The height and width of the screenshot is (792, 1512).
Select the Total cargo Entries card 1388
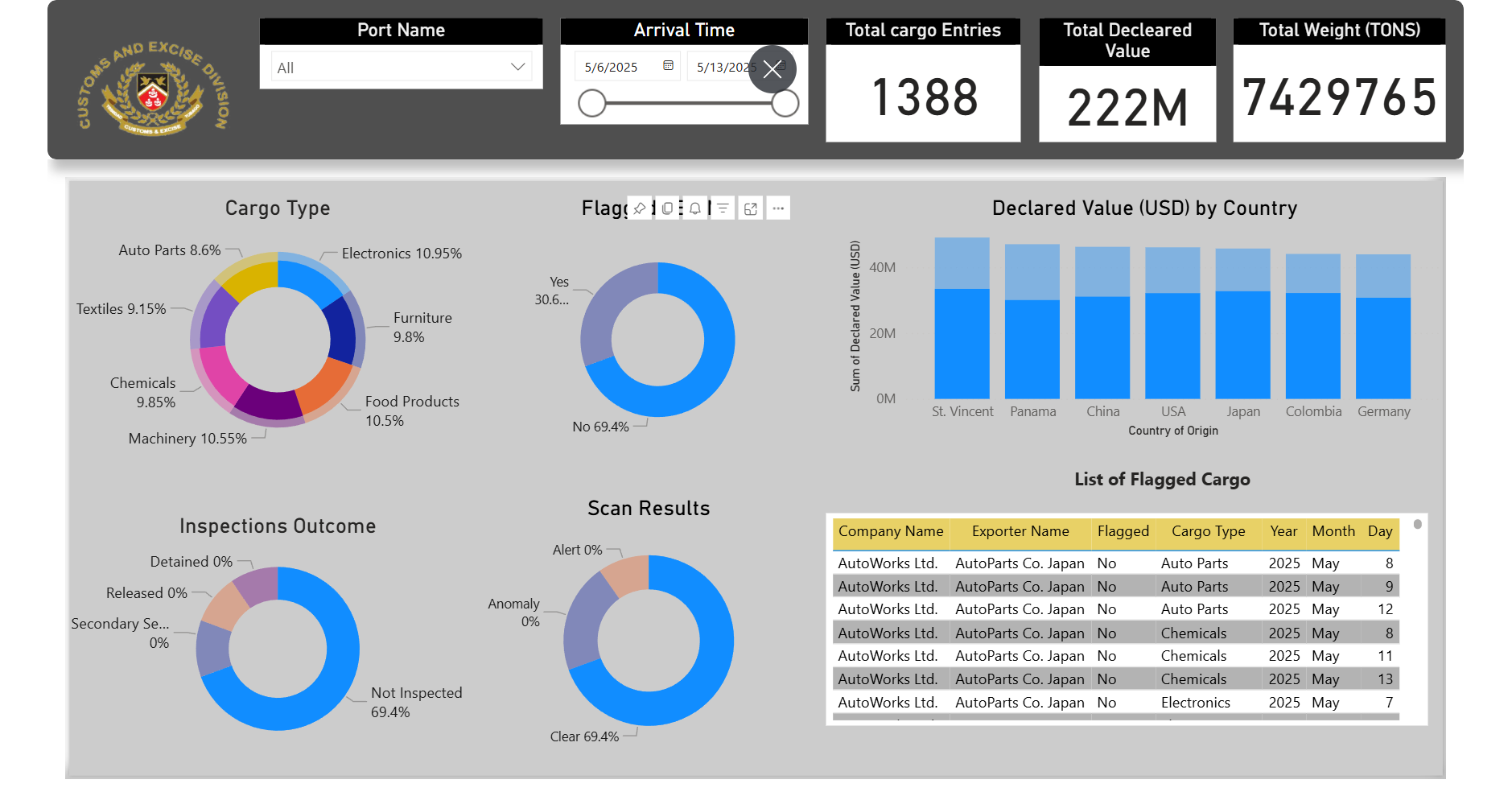pos(923,80)
